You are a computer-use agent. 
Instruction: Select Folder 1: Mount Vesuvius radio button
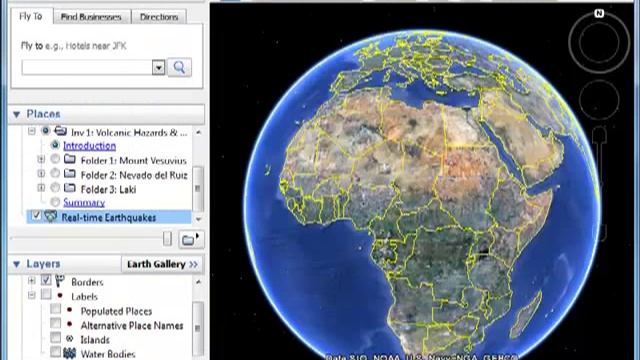pos(55,159)
